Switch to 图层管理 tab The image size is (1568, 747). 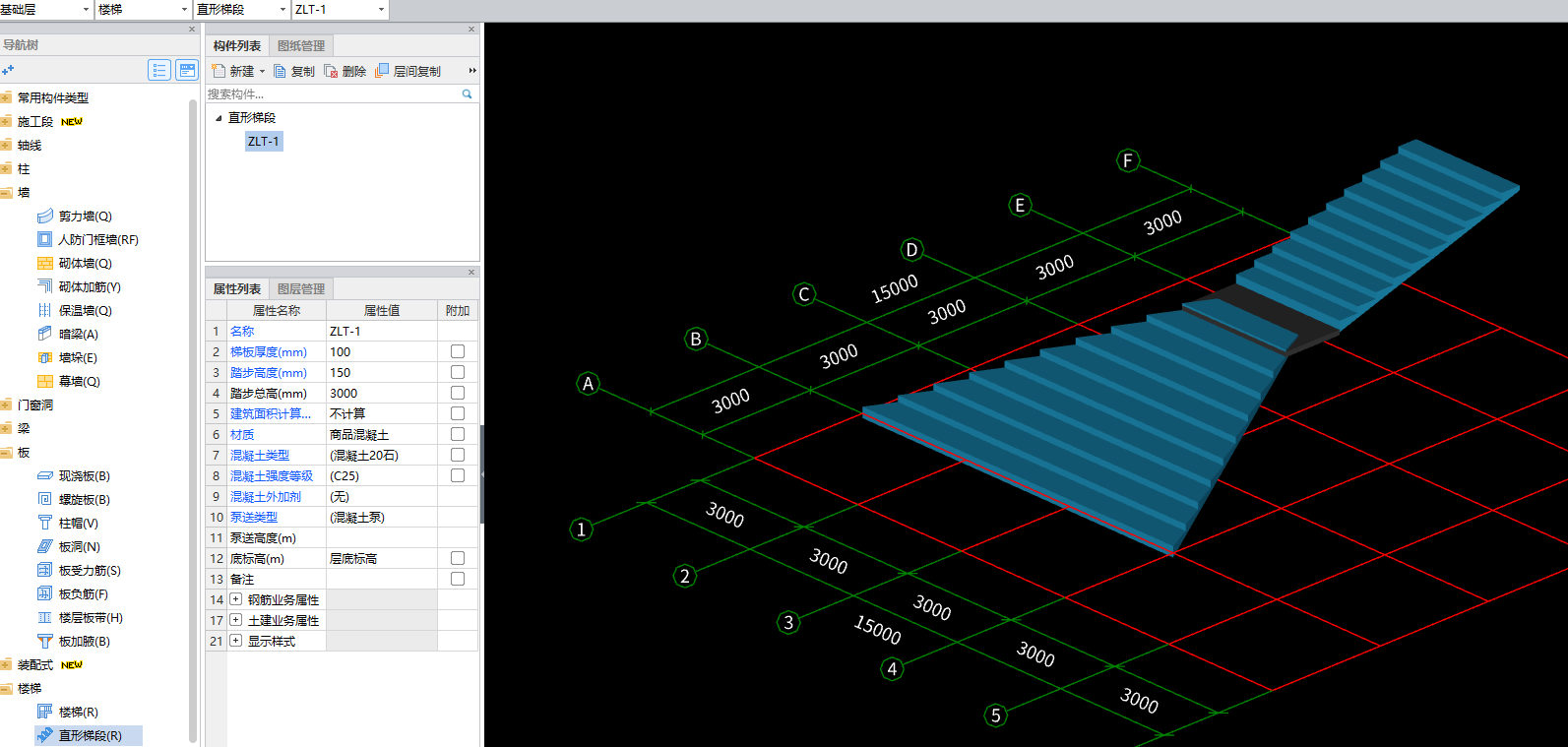pos(301,288)
